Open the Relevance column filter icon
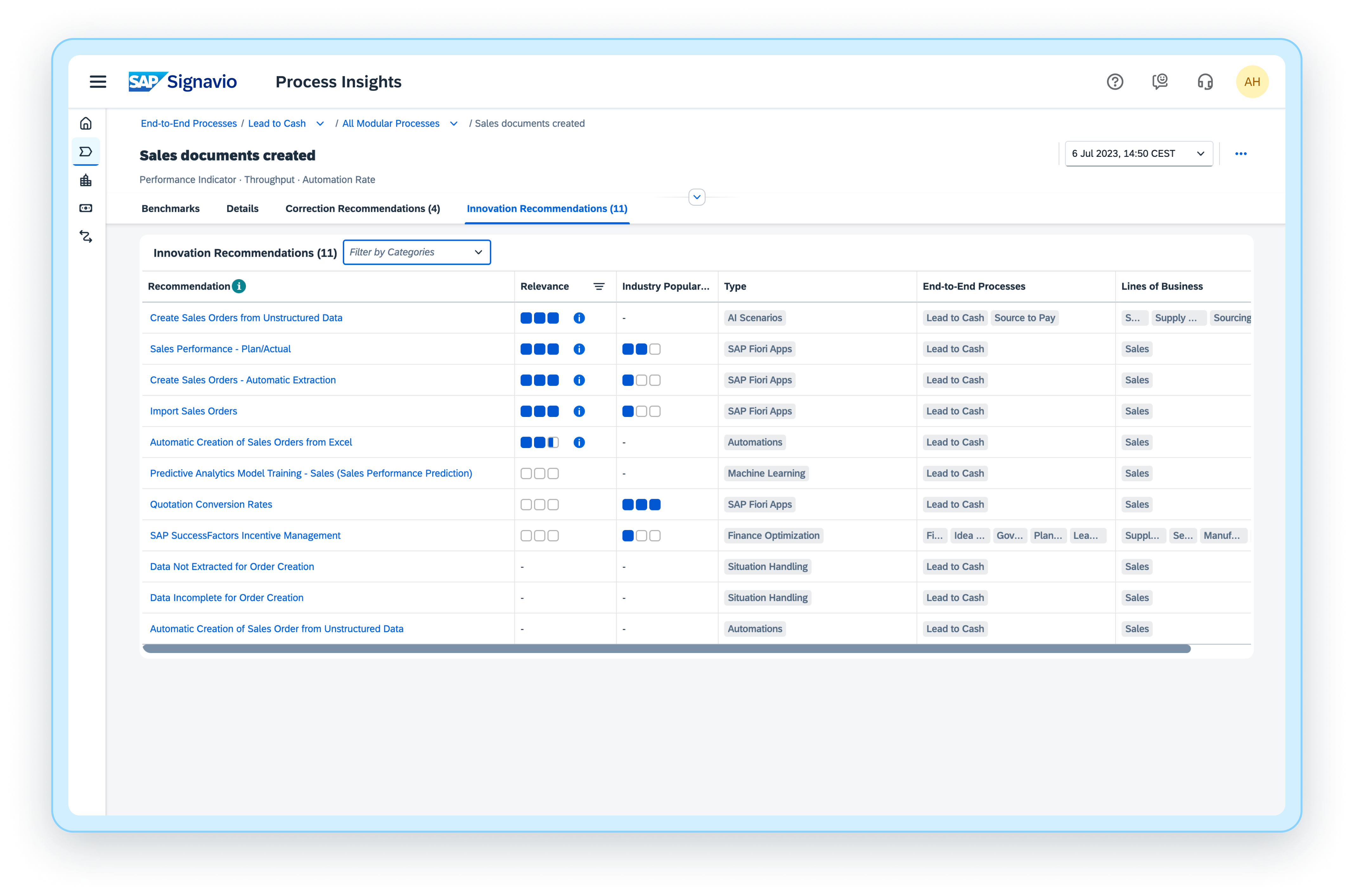1353x896 pixels. tap(599, 286)
